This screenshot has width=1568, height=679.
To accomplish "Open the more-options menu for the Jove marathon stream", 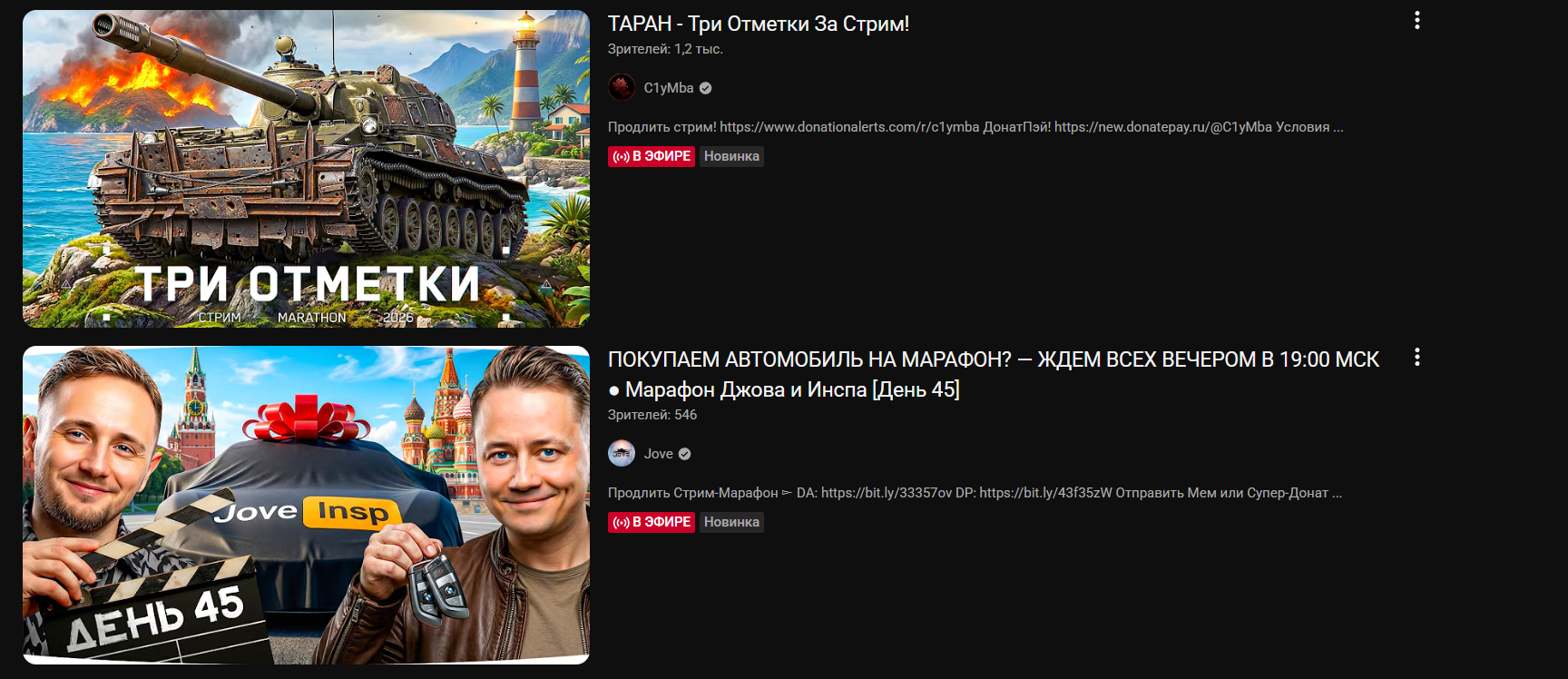I will click(x=1416, y=357).
